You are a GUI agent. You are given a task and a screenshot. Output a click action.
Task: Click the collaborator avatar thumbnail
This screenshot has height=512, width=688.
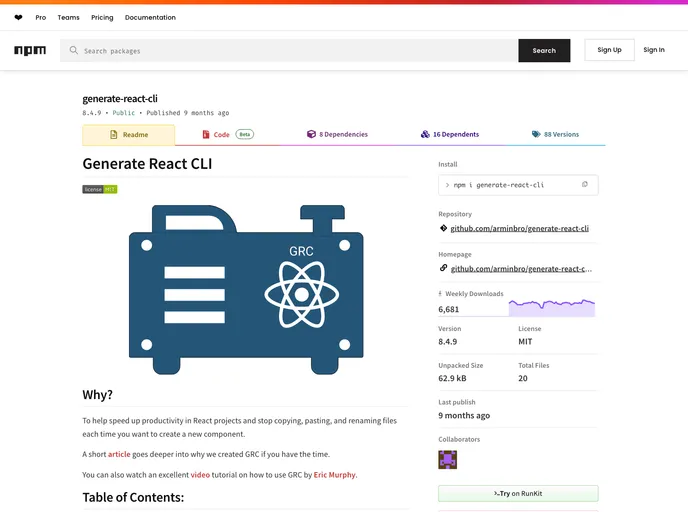[448, 460]
